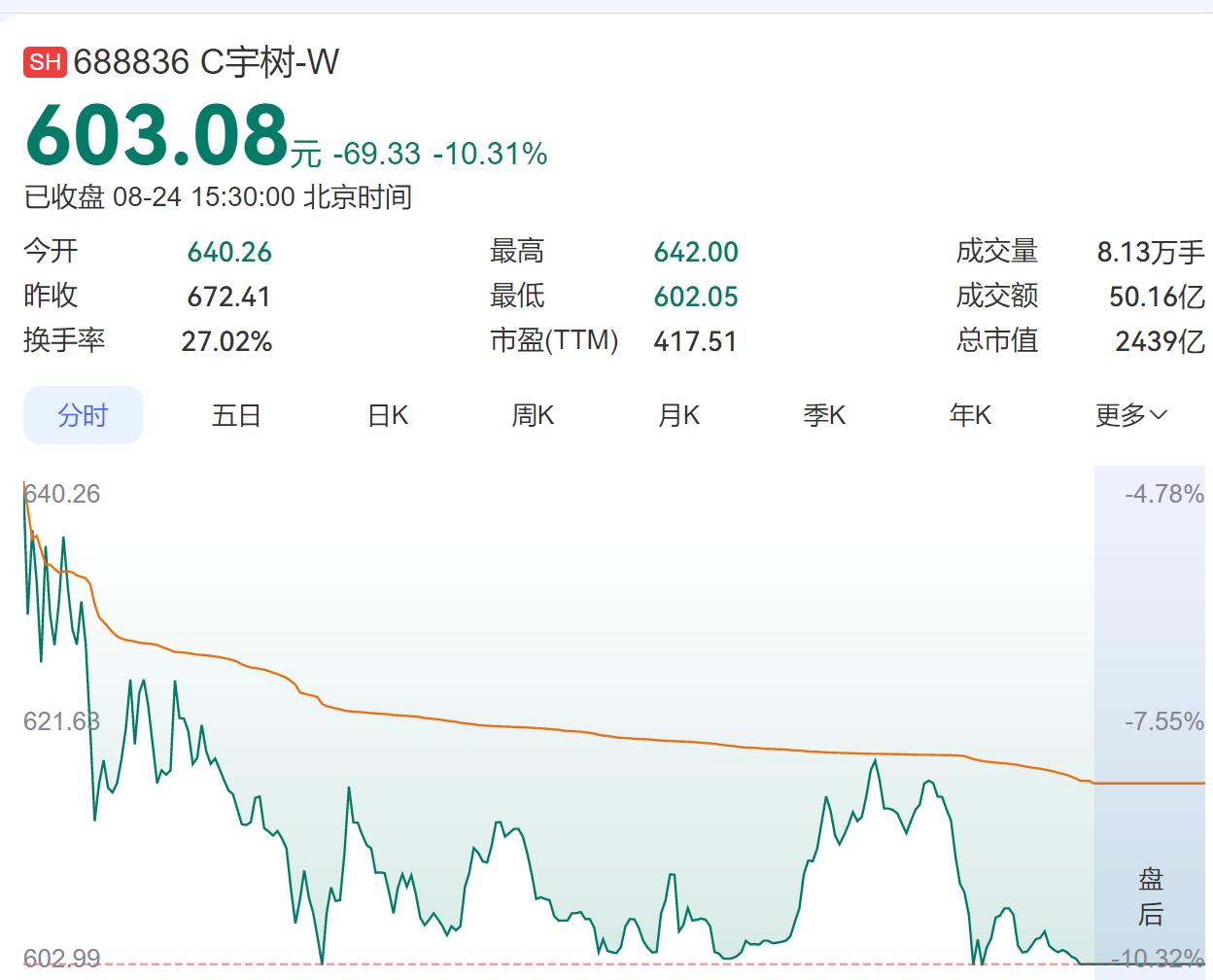
Task: Click the 昨收 value 672.41
Action: coord(229,297)
